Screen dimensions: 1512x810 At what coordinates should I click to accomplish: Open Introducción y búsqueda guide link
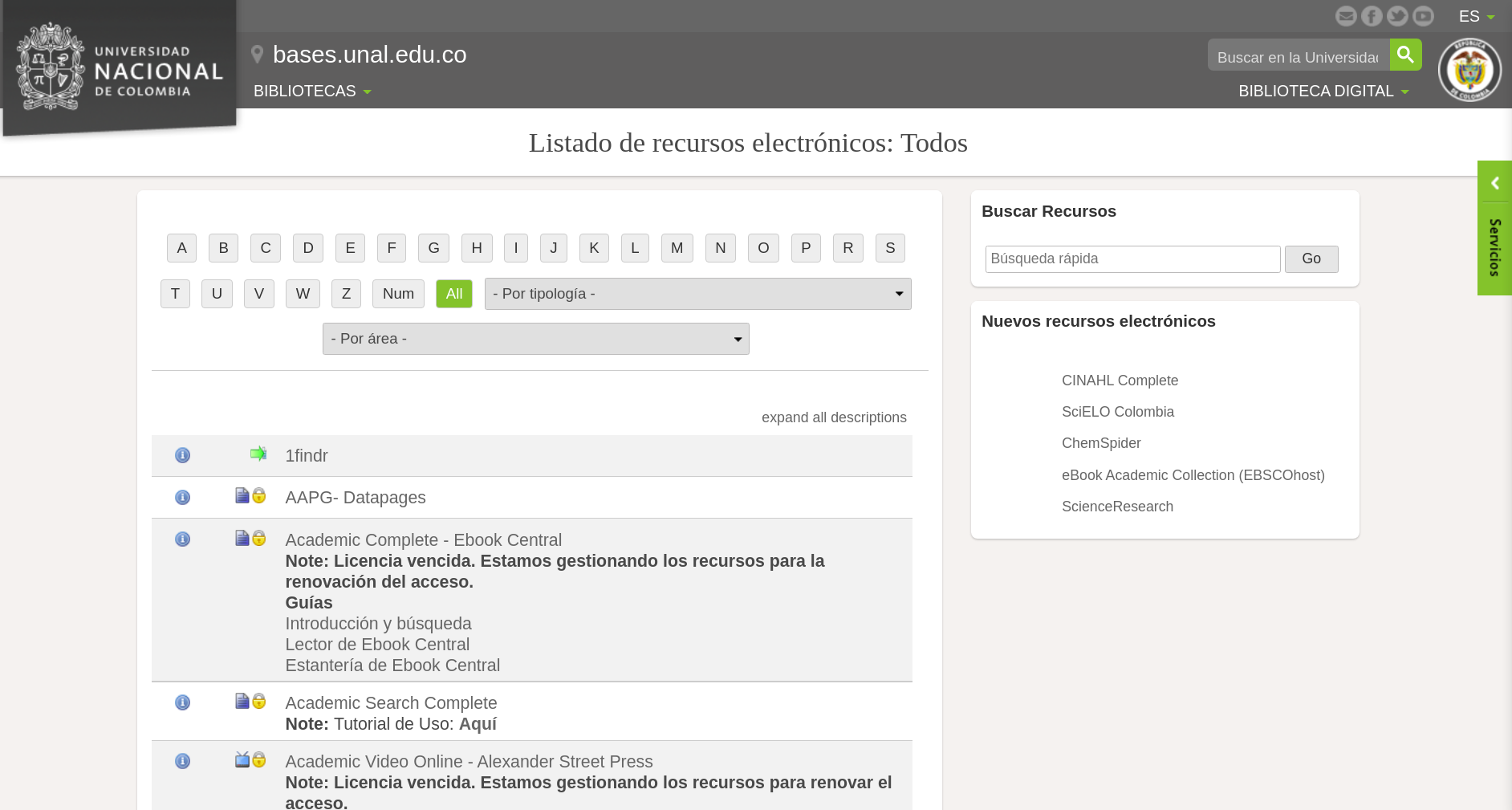click(378, 624)
